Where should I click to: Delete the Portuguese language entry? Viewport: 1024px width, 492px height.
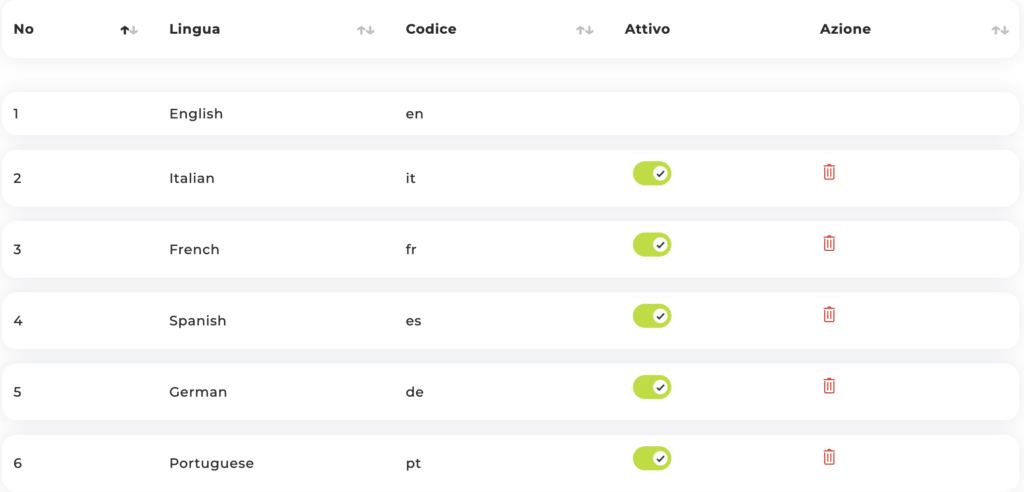click(829, 457)
